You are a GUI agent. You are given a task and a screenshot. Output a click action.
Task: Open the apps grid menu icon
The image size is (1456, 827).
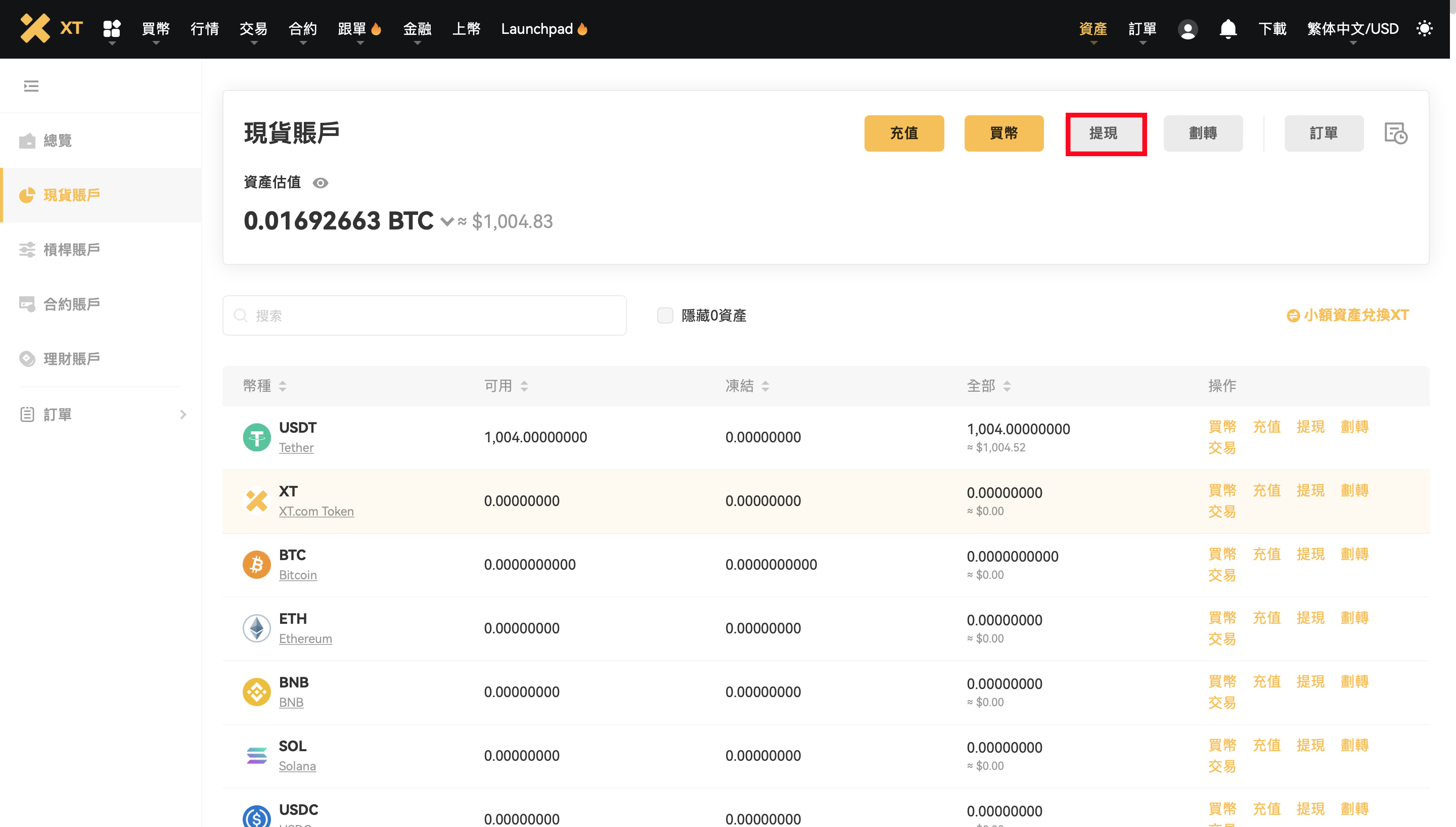point(112,28)
